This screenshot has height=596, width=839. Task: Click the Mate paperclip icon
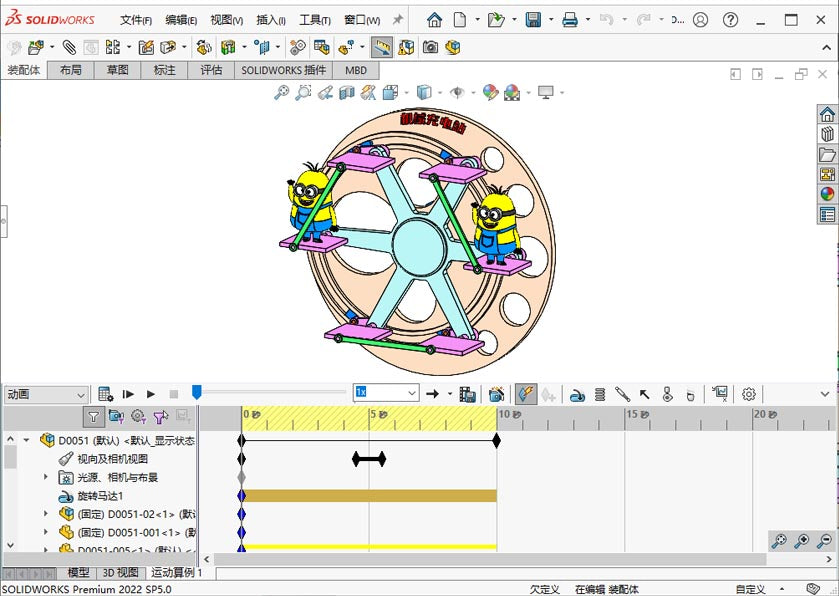click(x=69, y=48)
